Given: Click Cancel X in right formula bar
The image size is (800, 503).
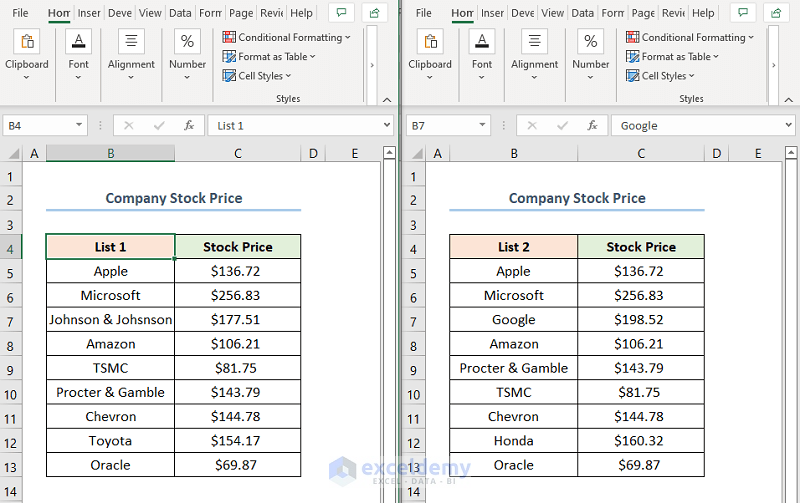Looking at the screenshot, I should pyautogui.click(x=532, y=125).
